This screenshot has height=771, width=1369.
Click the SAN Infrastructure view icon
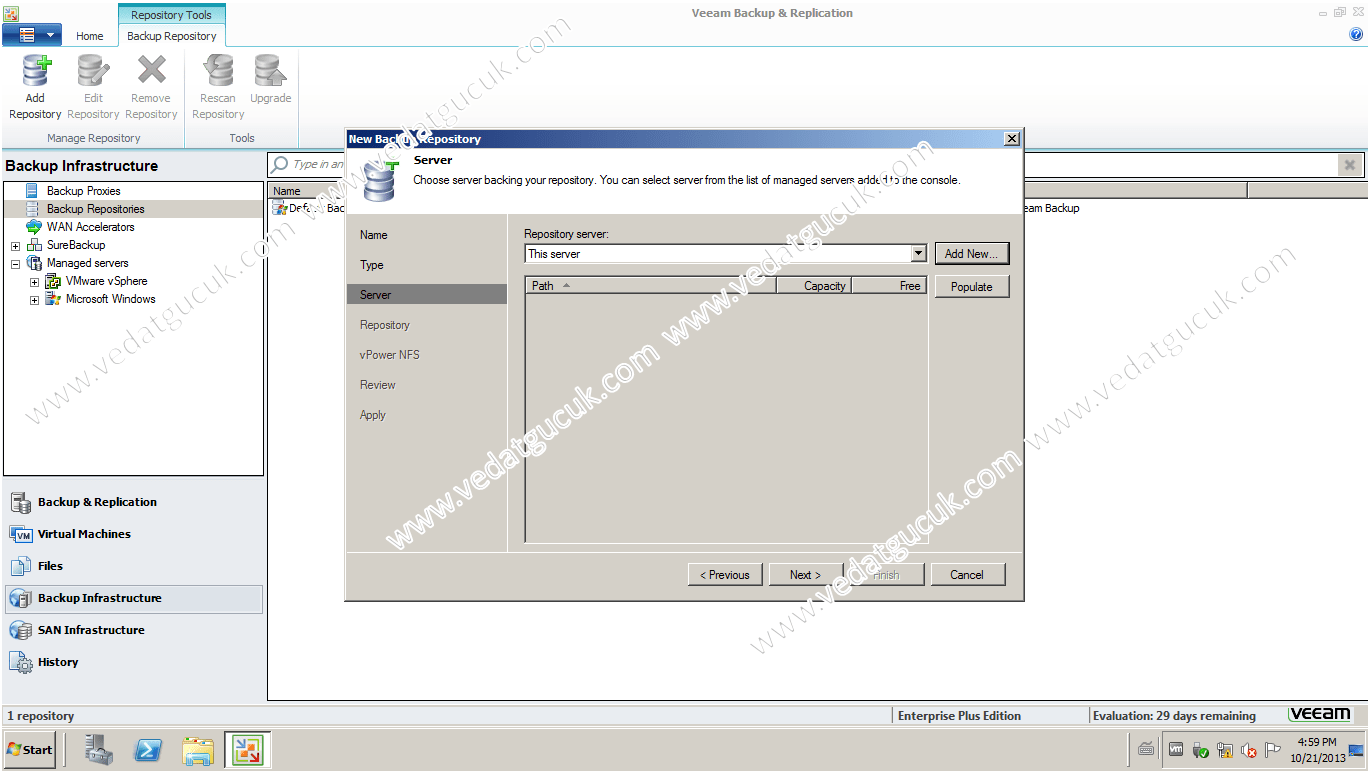pyautogui.click(x=20, y=630)
